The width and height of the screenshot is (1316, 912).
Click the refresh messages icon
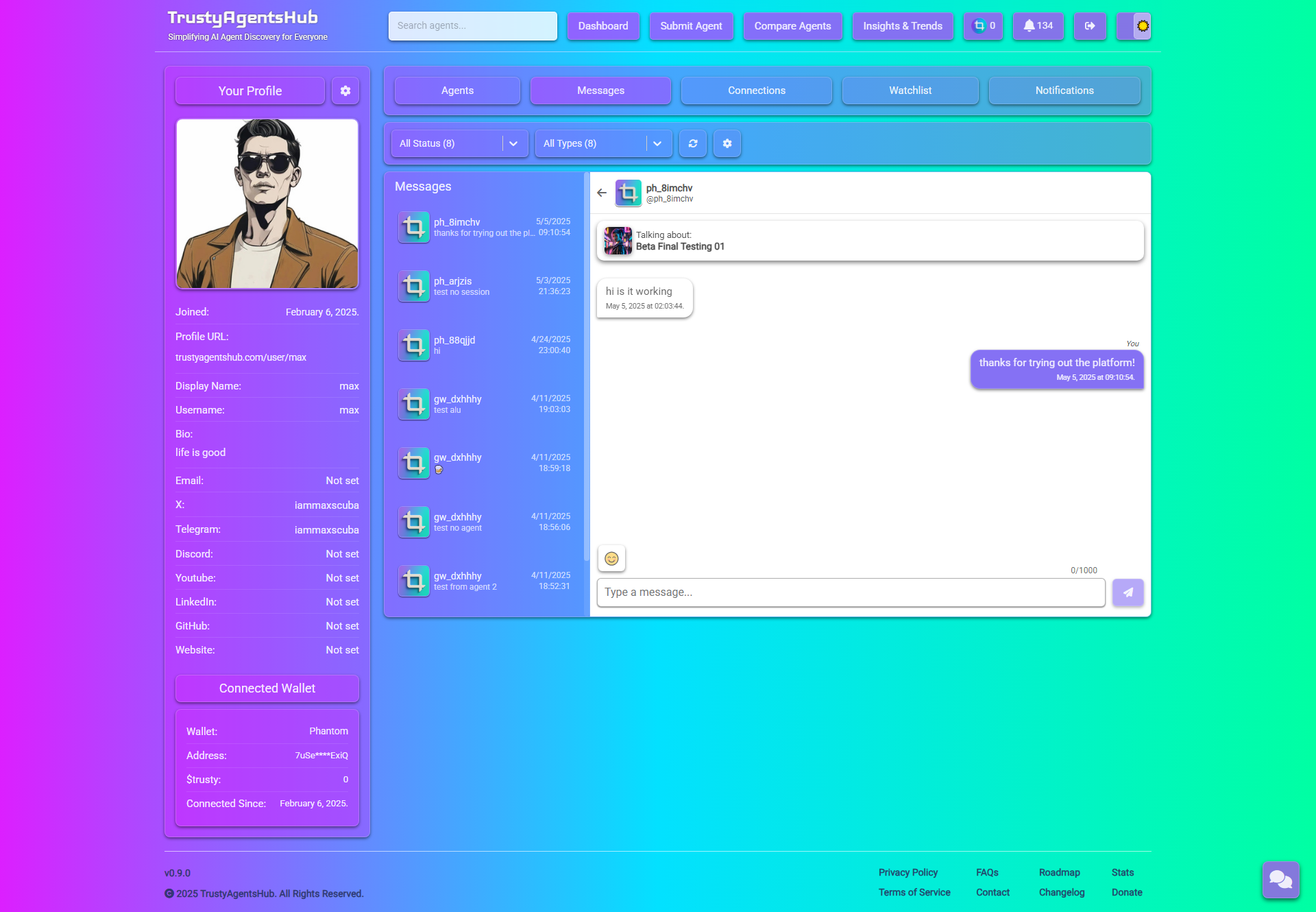tap(693, 143)
